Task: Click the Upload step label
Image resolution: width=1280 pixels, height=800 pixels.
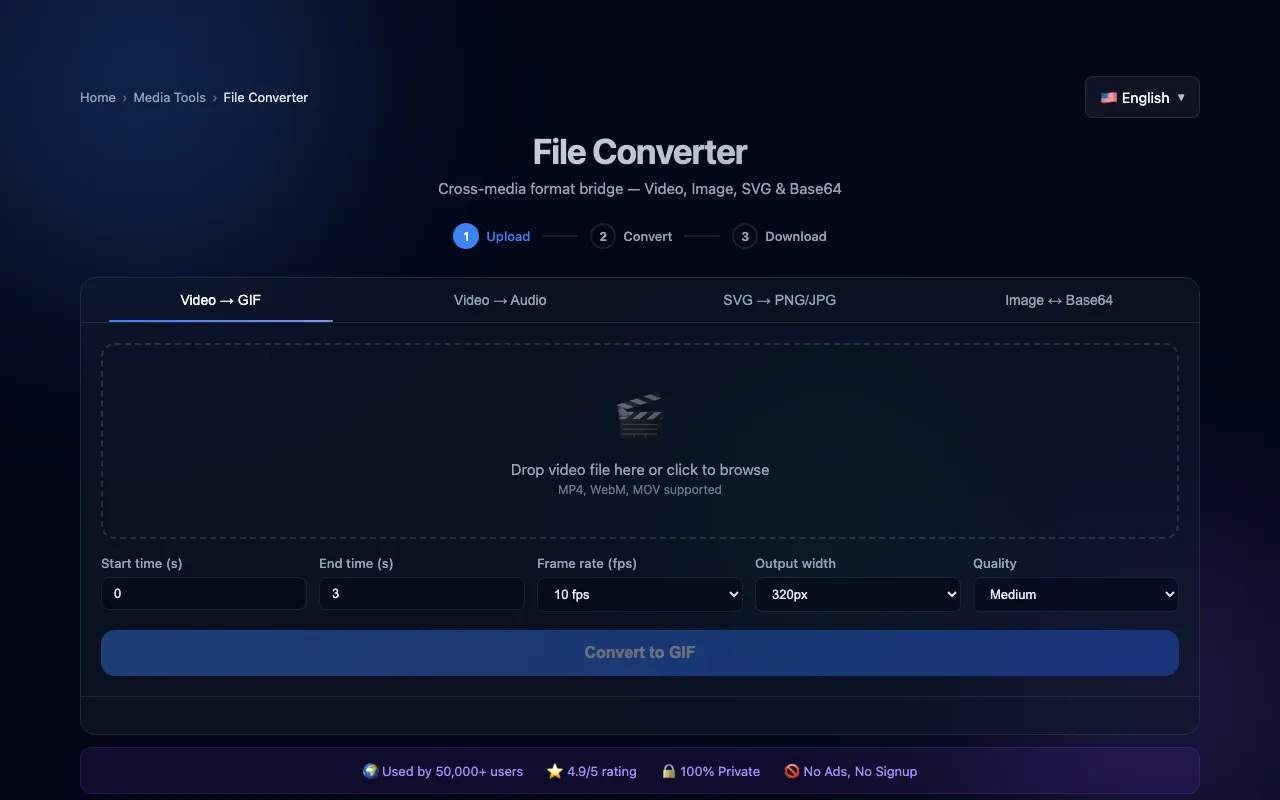Action: [x=508, y=237]
